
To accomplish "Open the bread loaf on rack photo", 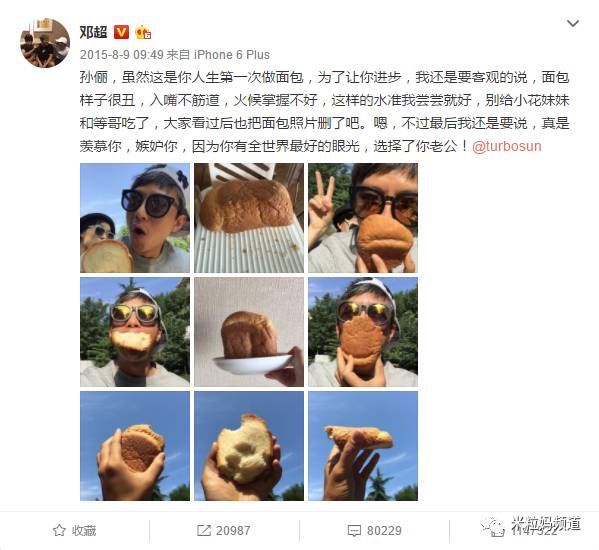I will 249,218.
